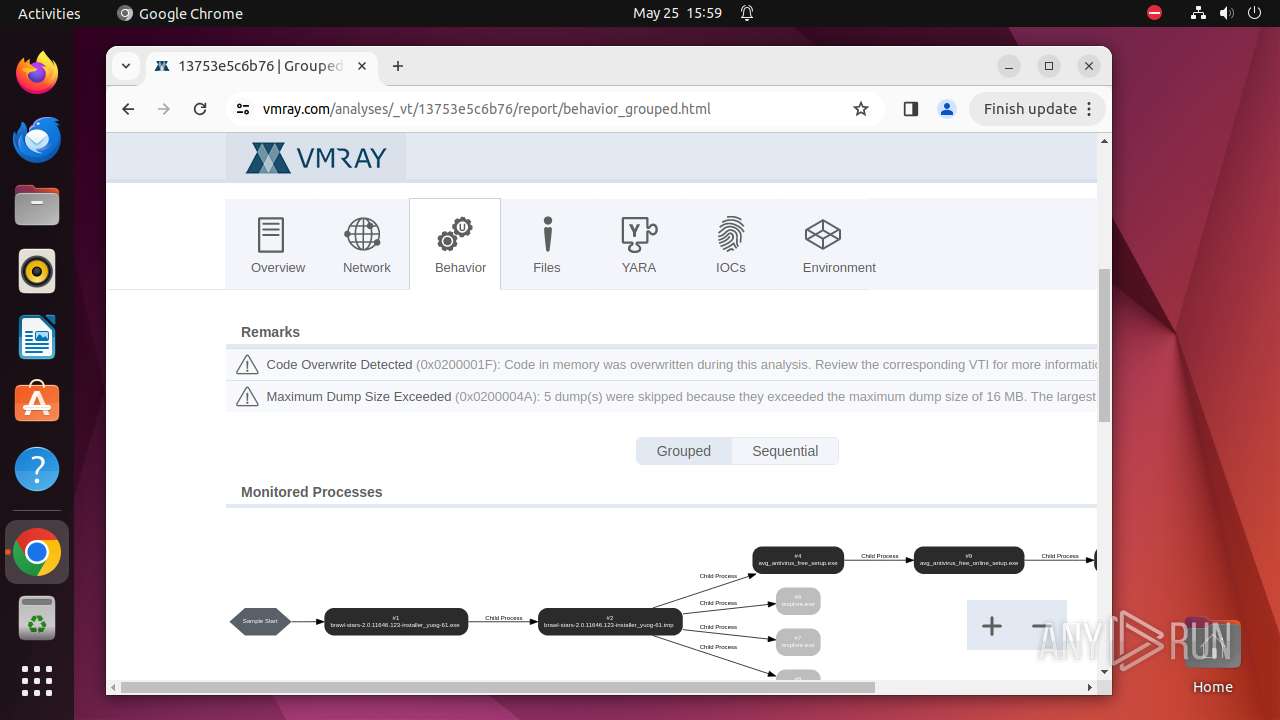Select grey process #7 node
This screenshot has width=1280, height=720.
798,642
